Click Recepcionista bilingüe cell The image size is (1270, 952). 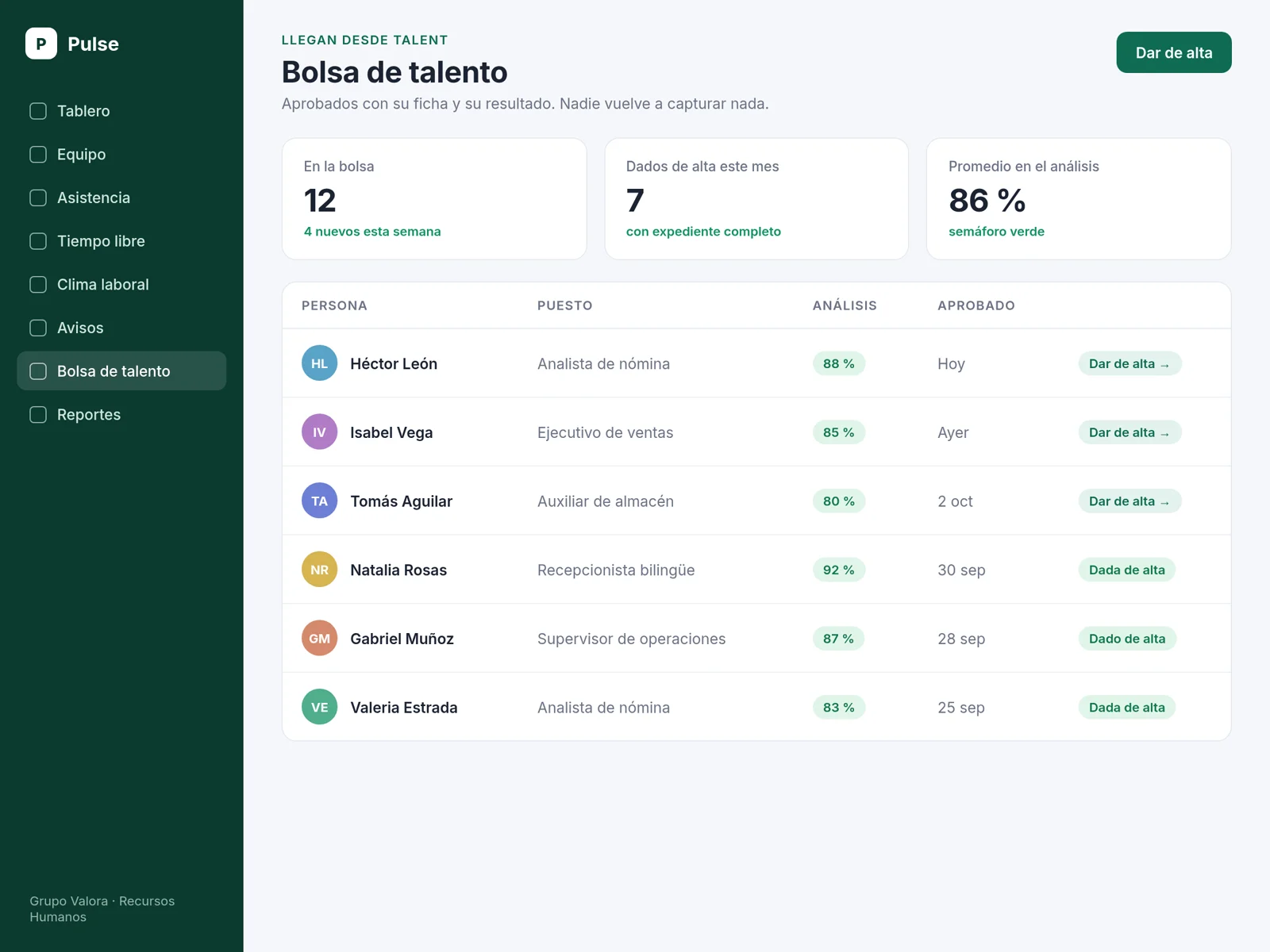pos(616,570)
